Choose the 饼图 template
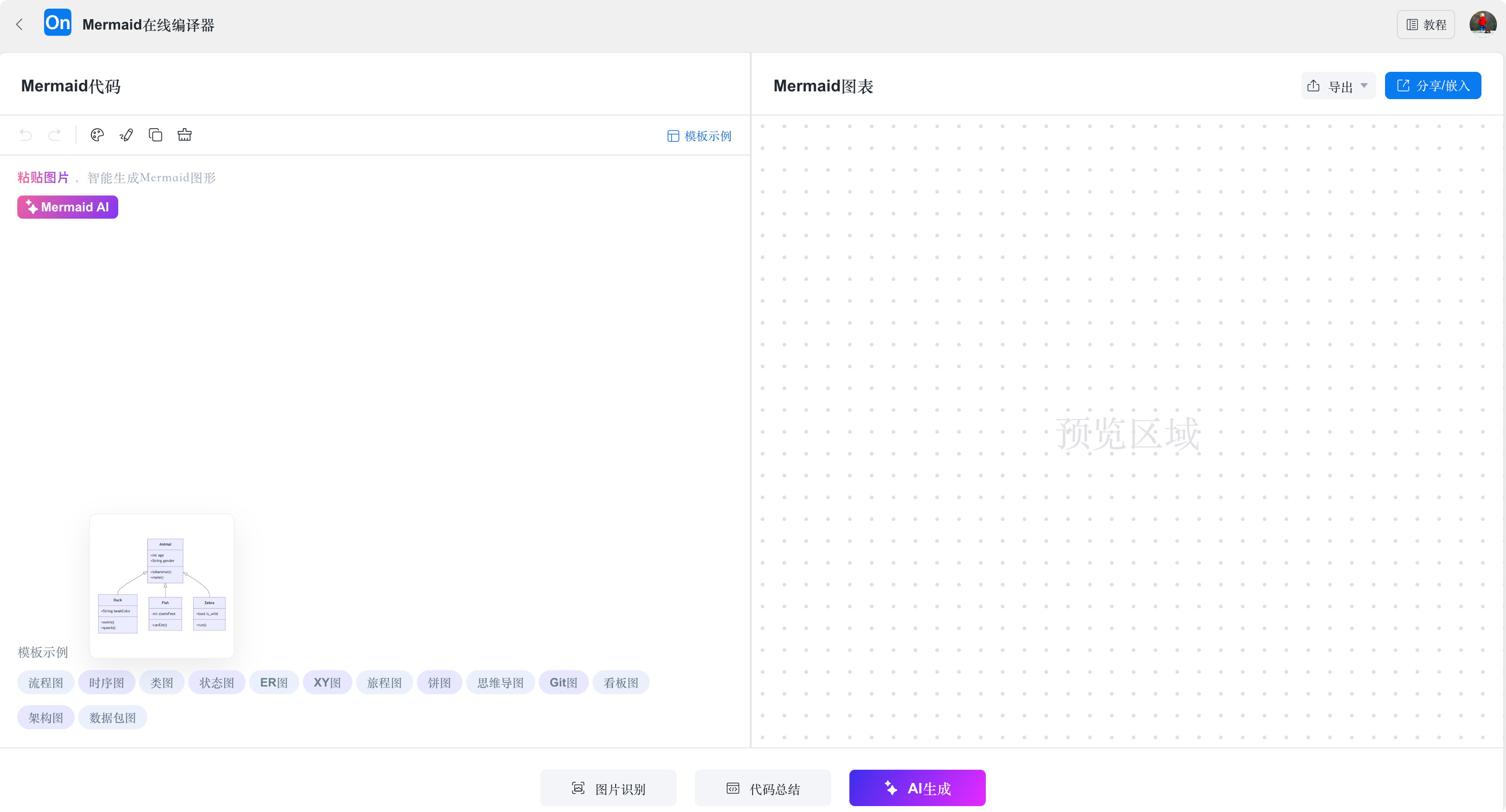 [439, 682]
